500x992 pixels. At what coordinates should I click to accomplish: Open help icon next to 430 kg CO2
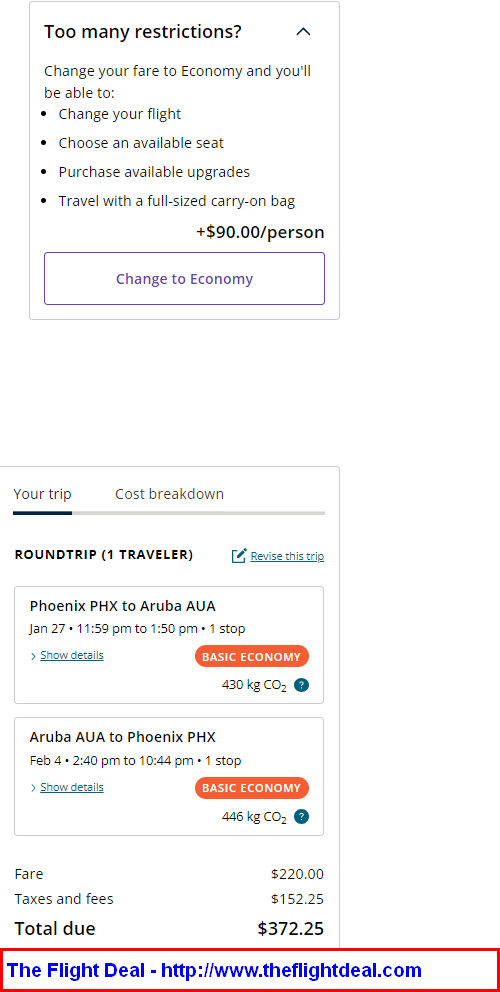(302, 685)
